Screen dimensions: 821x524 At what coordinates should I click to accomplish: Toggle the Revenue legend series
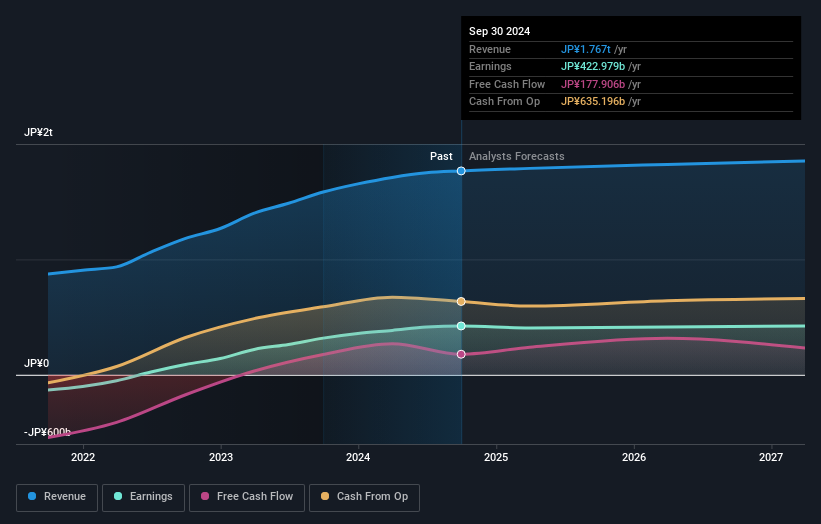click(57, 497)
